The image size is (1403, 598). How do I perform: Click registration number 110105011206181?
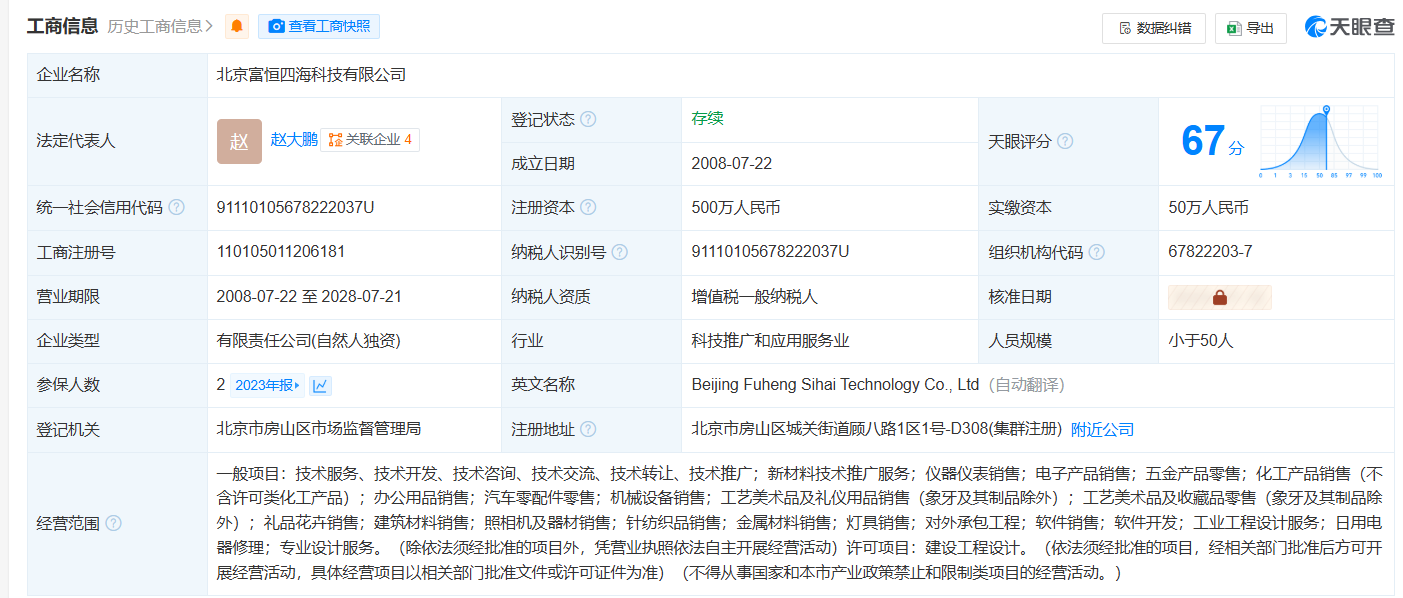(280, 252)
